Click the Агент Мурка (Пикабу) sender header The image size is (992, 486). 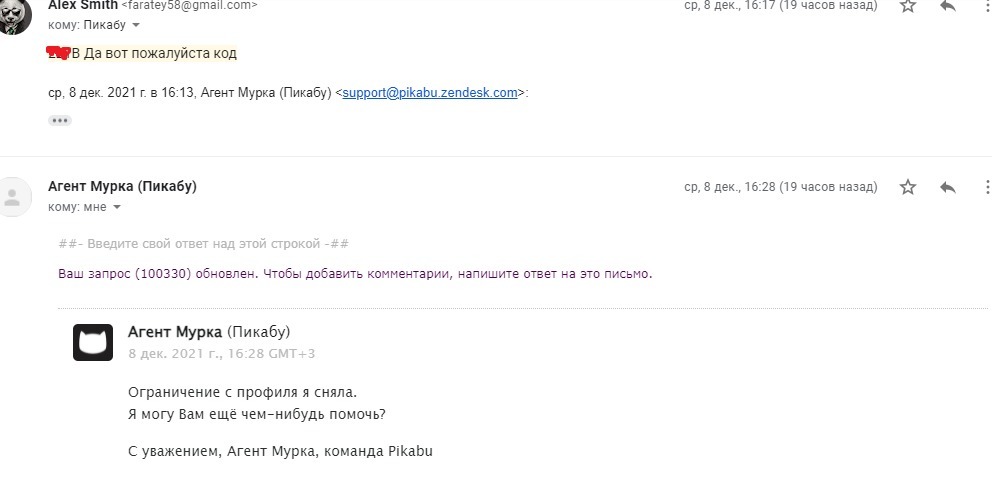[122, 187]
